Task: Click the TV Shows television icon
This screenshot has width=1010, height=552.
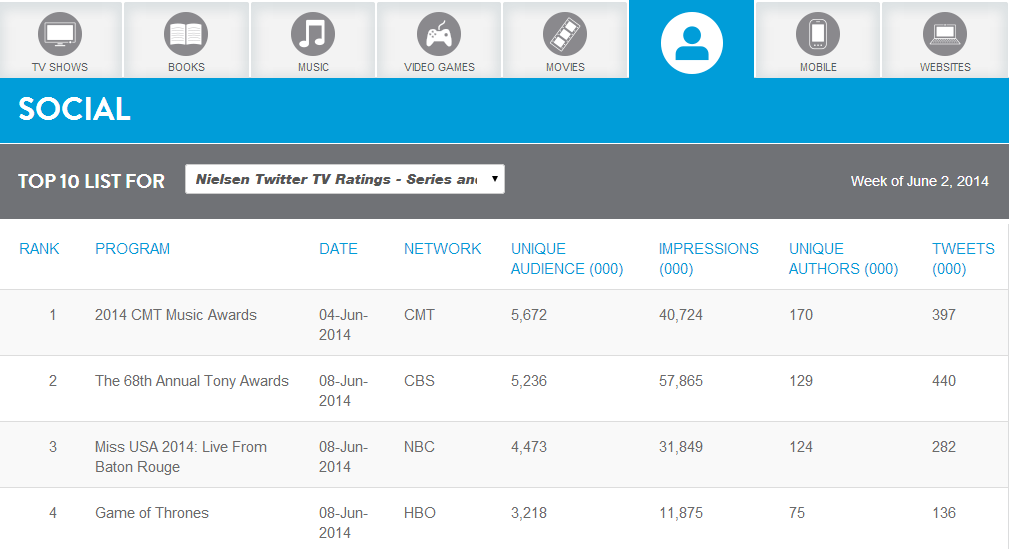Action: 60,34
